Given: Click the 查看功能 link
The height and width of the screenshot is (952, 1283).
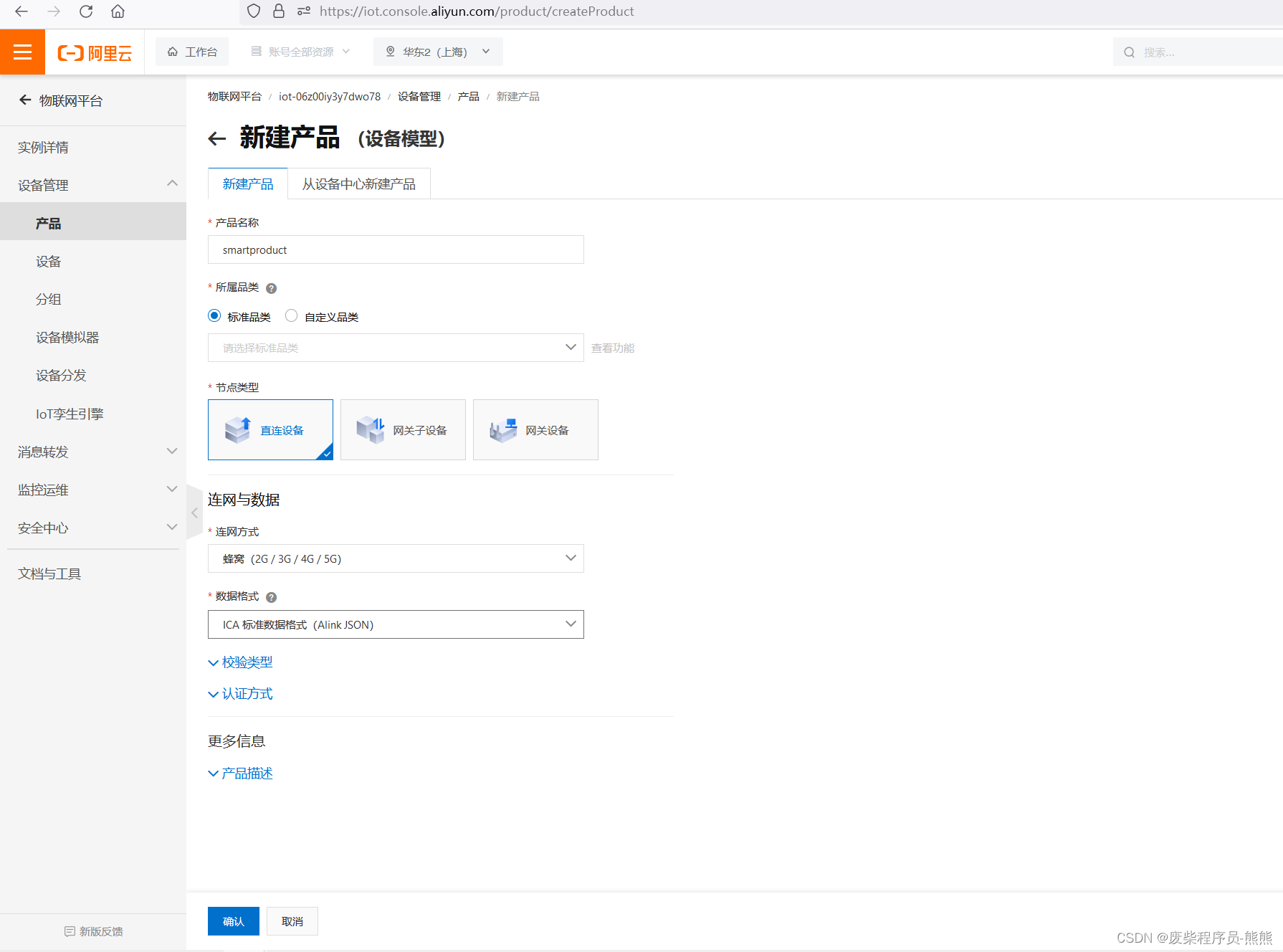Looking at the screenshot, I should pos(612,348).
